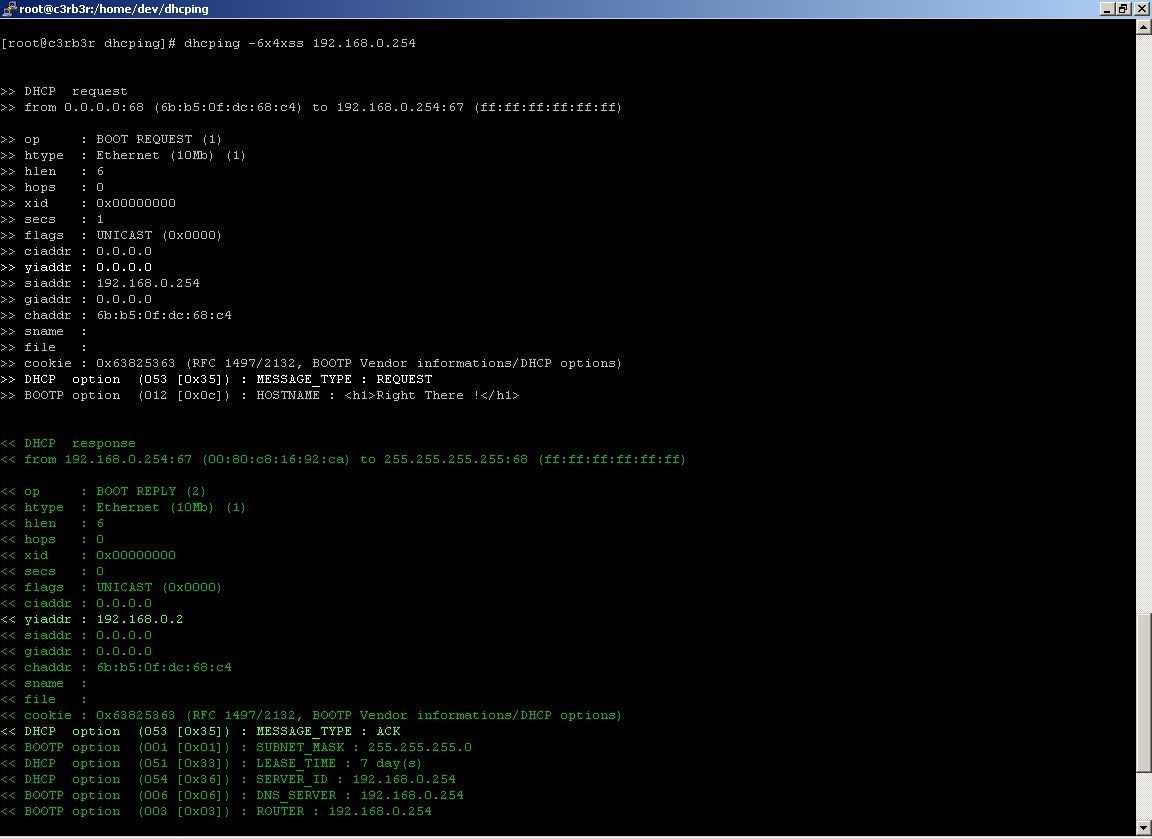1152x839 pixels.
Task: Click the PuTTY icon in the title bar
Action: 8,9
